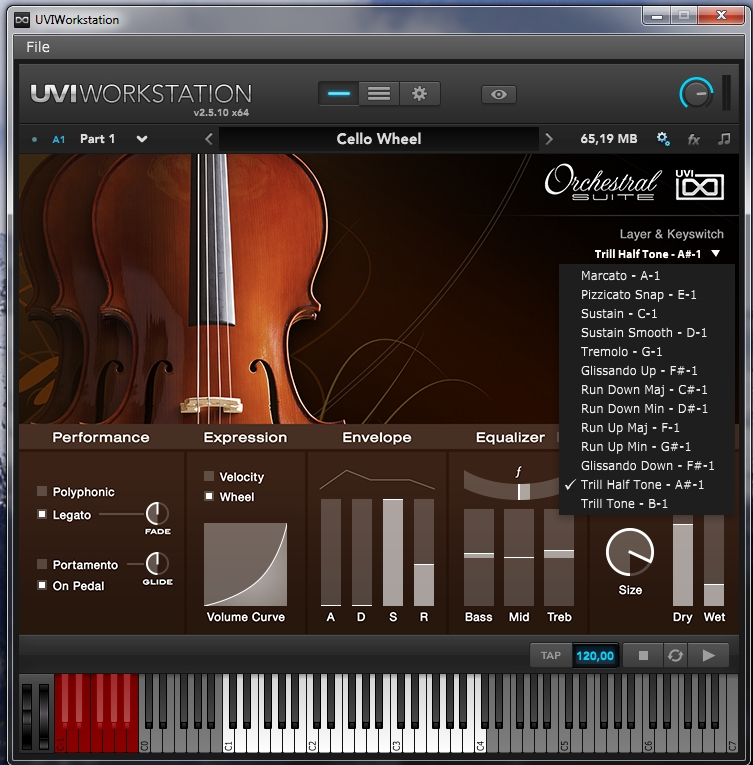Click the TAP tempo button
This screenshot has width=753, height=765.
pyautogui.click(x=550, y=656)
